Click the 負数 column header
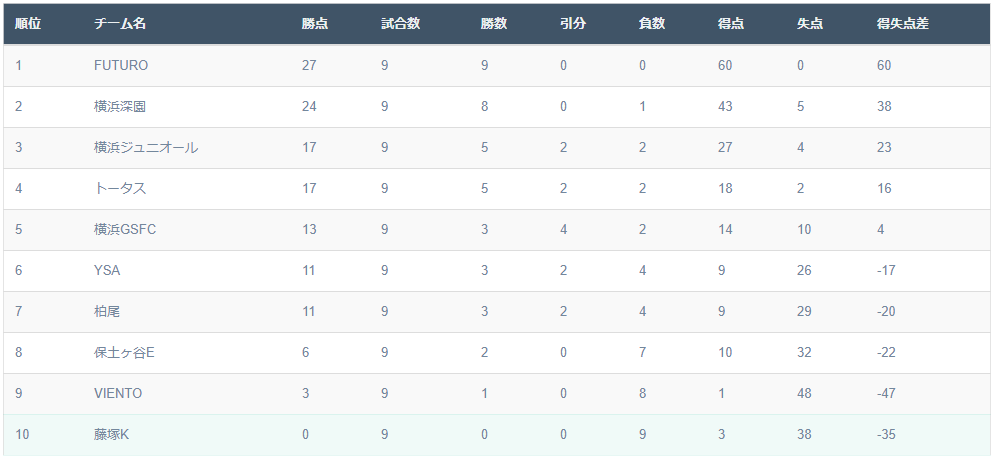The width and height of the screenshot is (994, 462). (652, 23)
